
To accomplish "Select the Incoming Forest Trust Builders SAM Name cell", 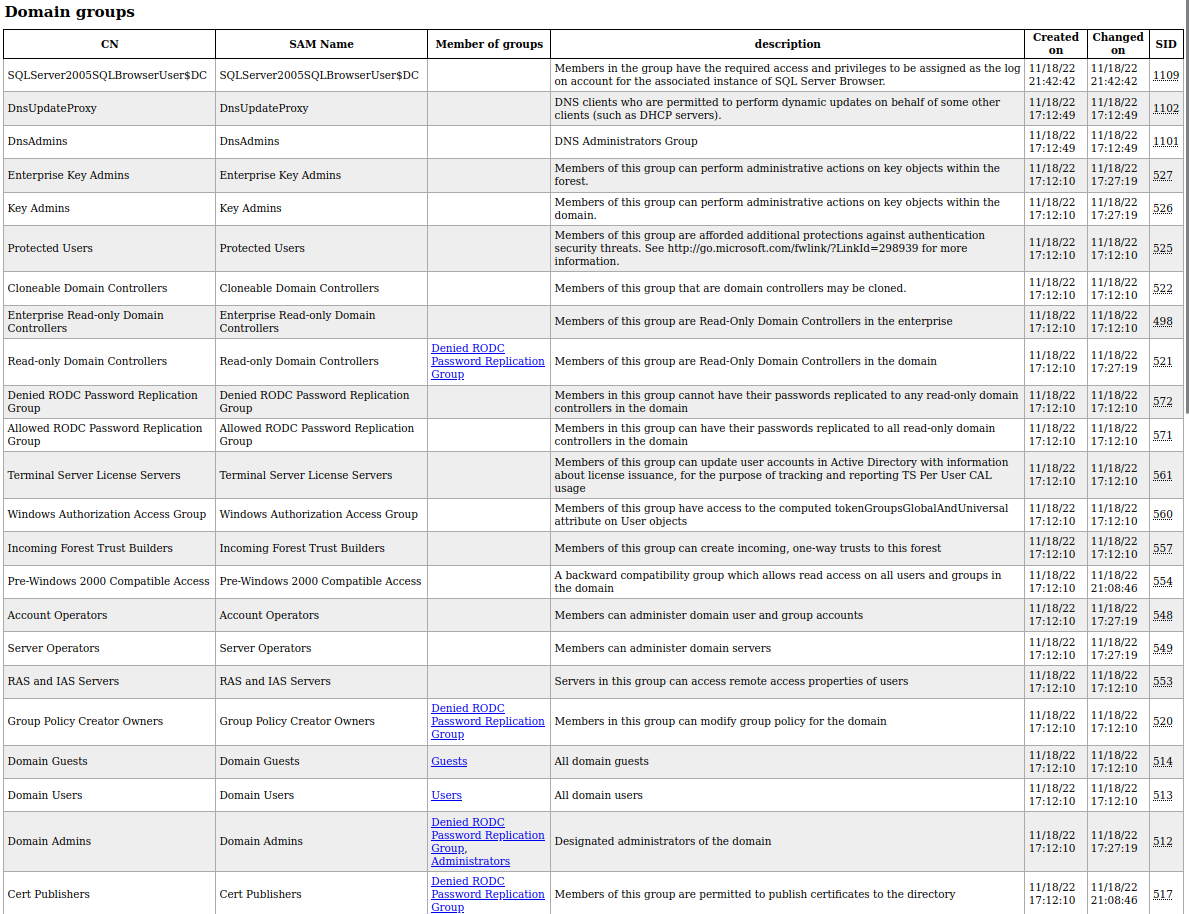I will (x=322, y=548).
